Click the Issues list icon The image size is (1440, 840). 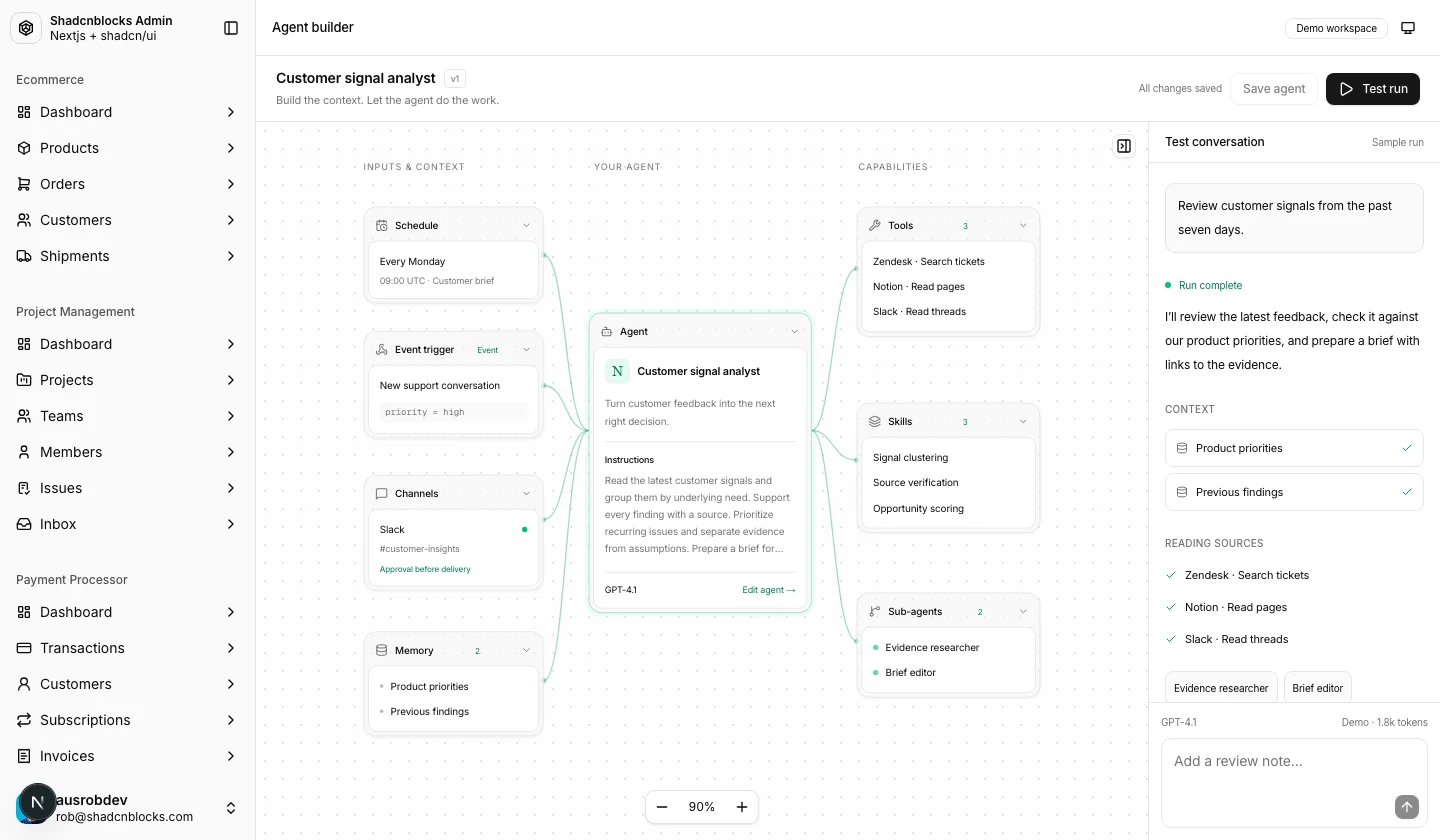click(24, 488)
